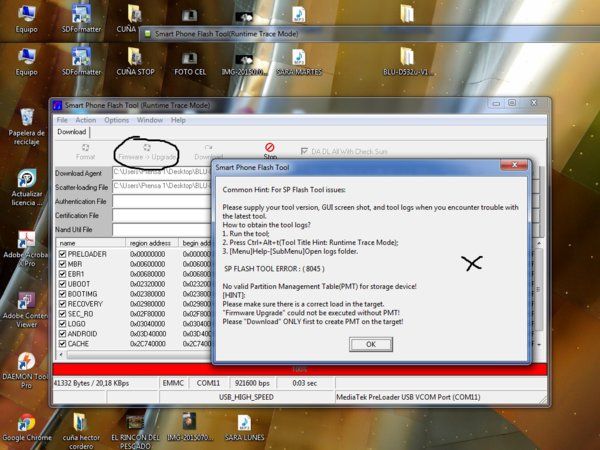Viewport: 600px width, 450px height.
Task: Select the SDFormatter shortcut in the second row
Action: (81, 62)
